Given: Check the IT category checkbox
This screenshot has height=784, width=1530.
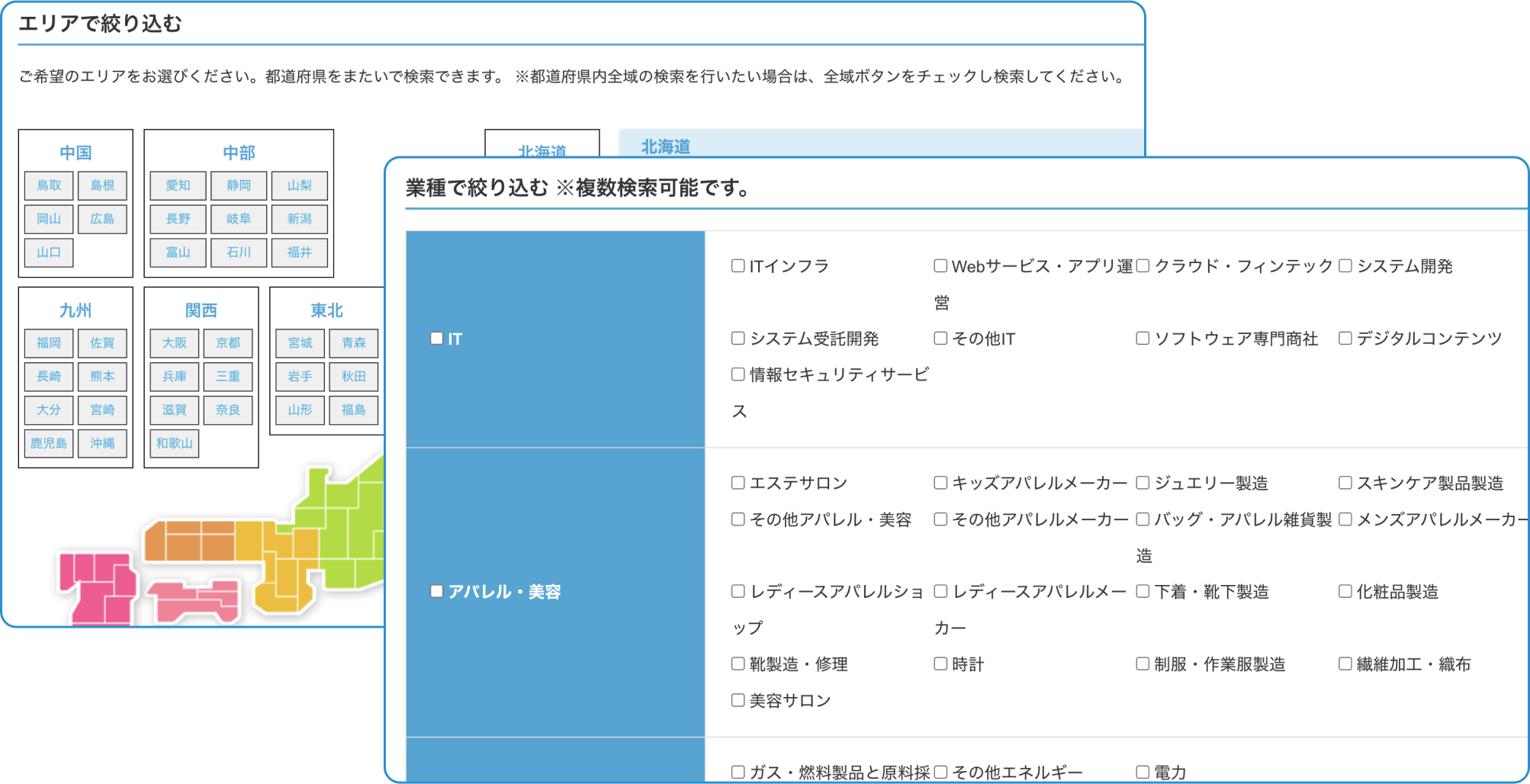Looking at the screenshot, I should 437,338.
